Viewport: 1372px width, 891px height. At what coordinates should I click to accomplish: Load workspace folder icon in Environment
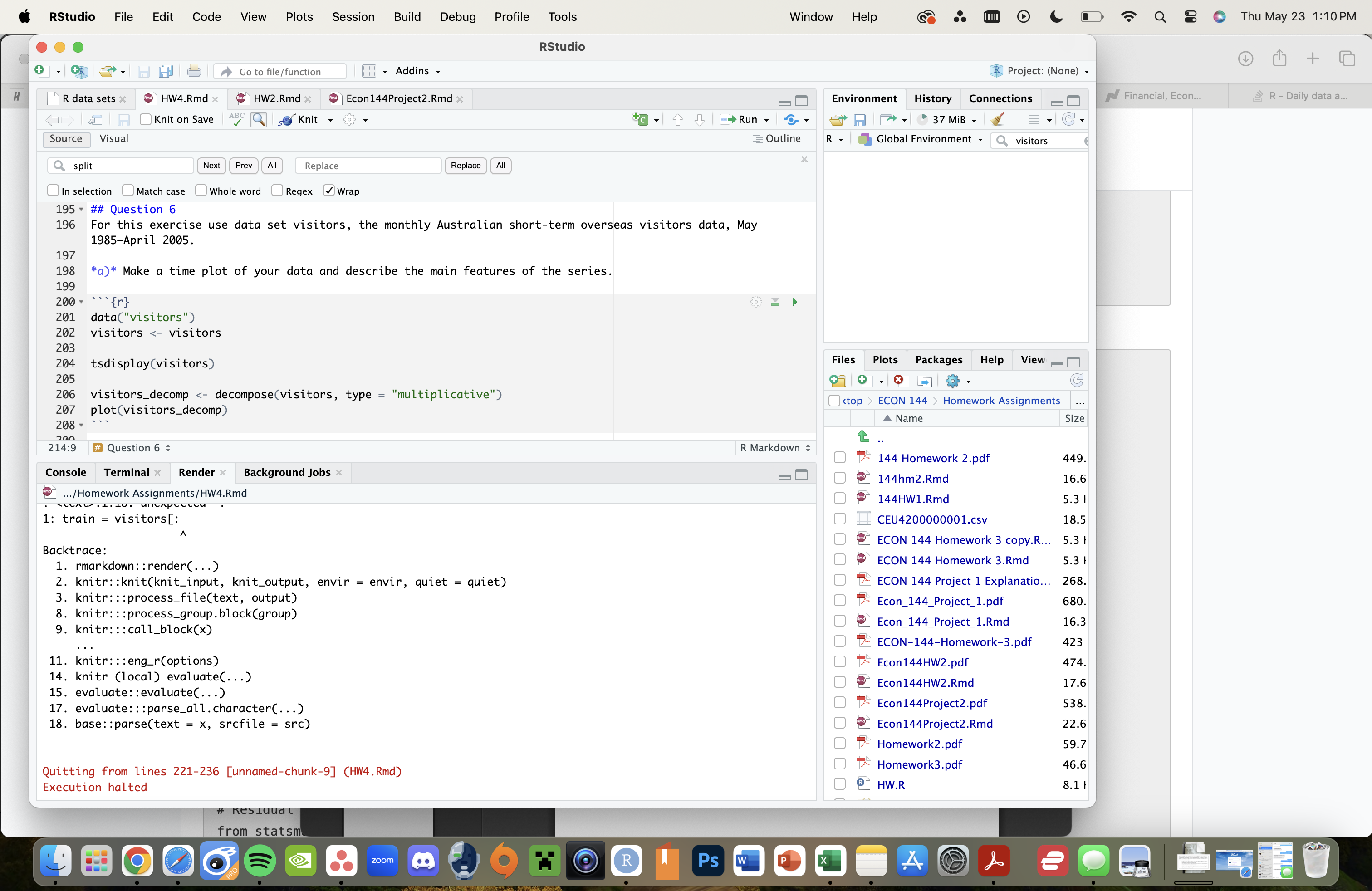pyautogui.click(x=838, y=119)
